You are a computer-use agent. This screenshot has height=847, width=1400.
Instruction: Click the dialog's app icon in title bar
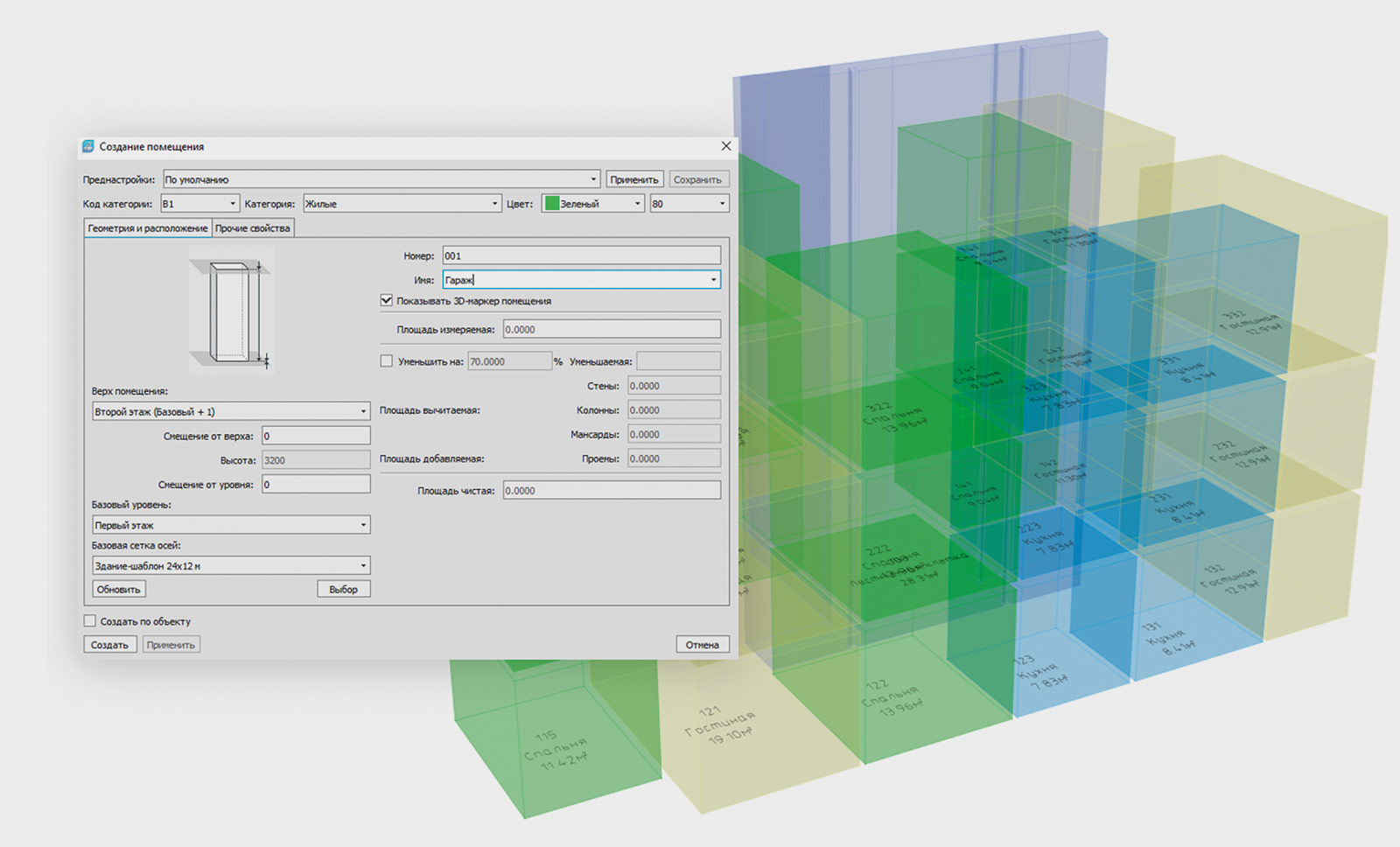click(88, 146)
